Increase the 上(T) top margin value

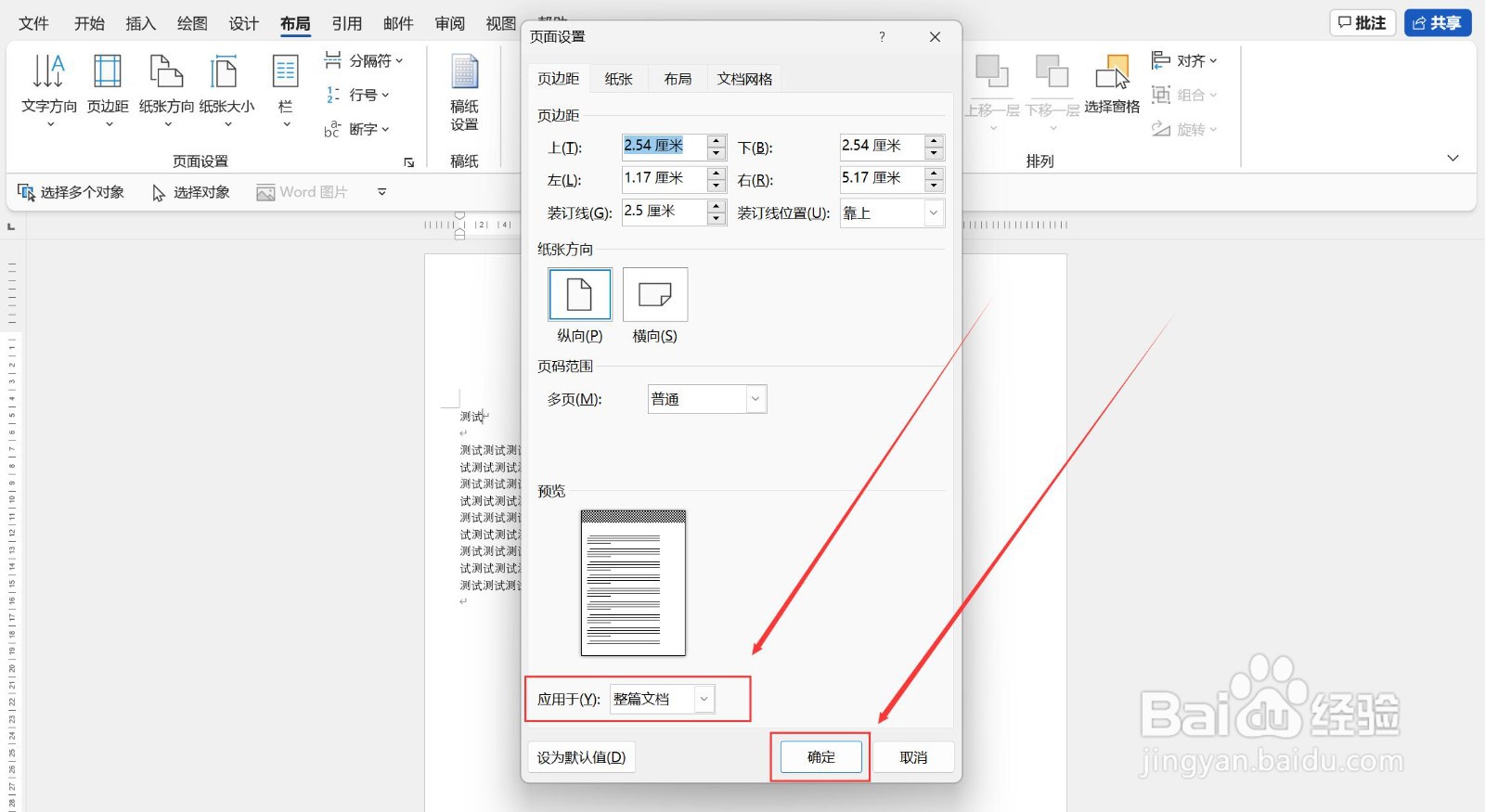click(717, 141)
